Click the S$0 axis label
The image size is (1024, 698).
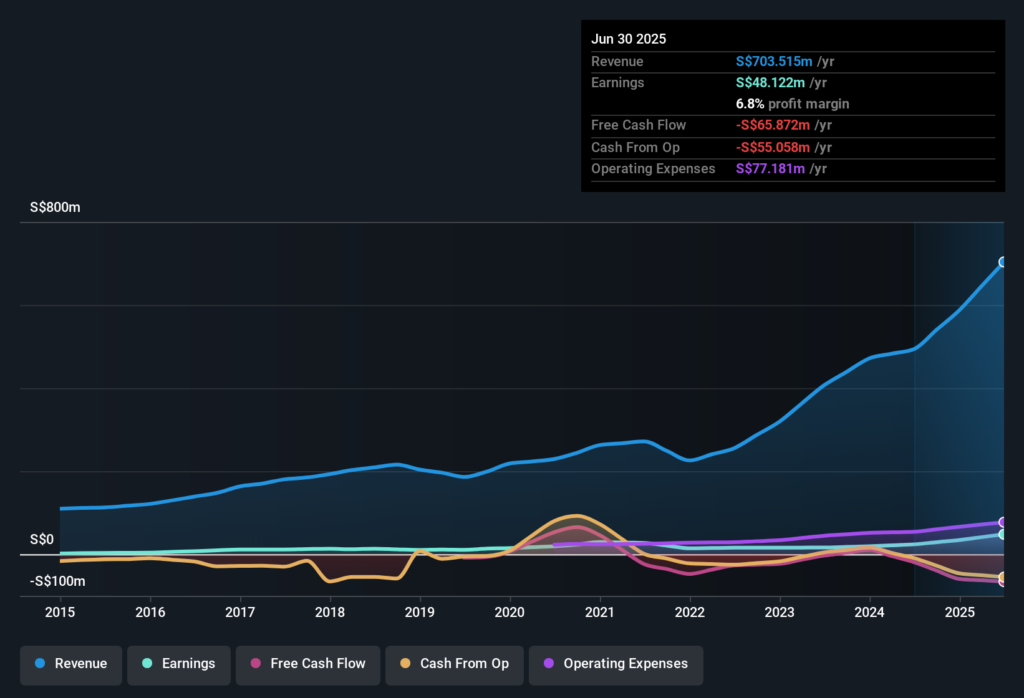pyautogui.click(x=42, y=539)
